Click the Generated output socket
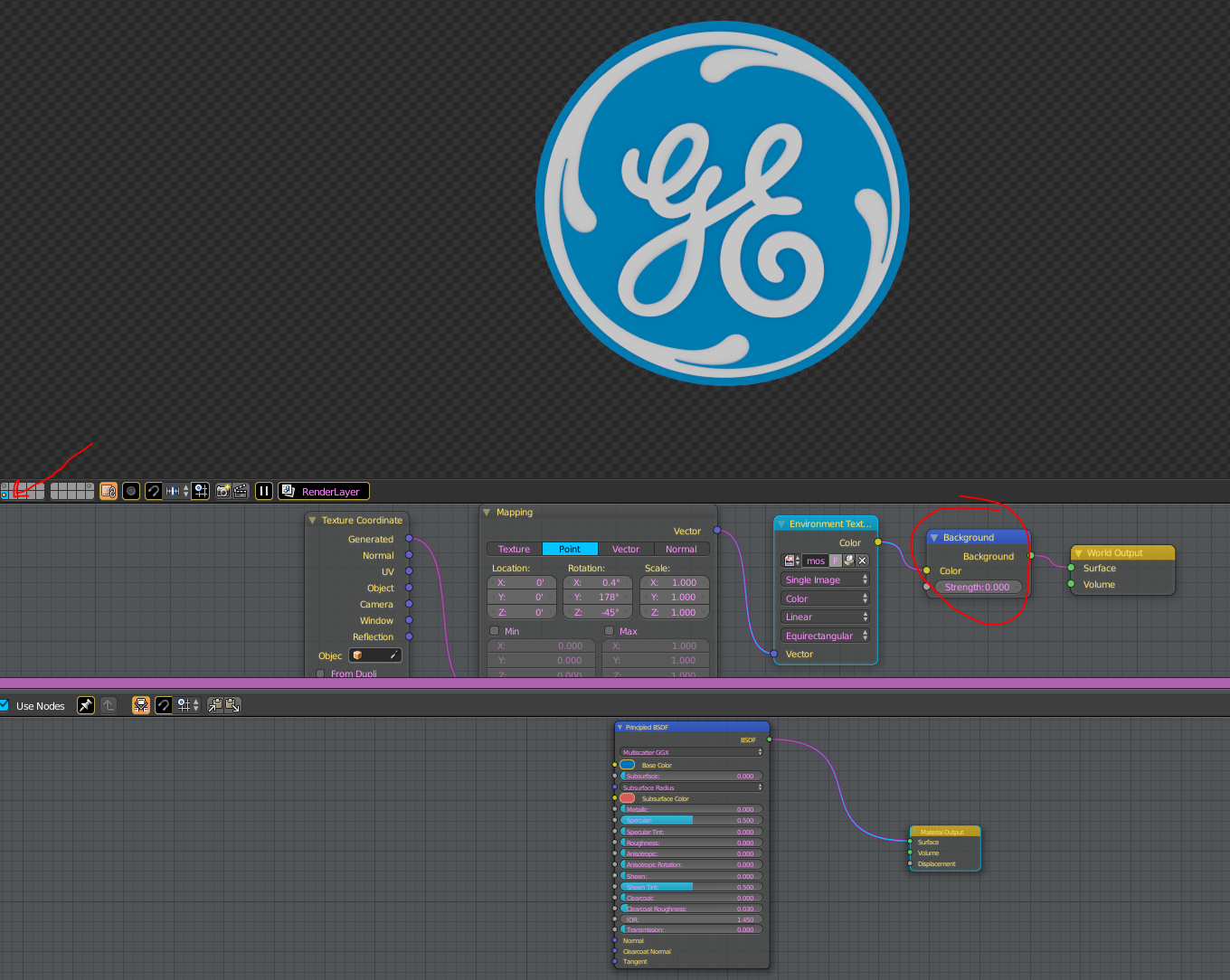 [409, 539]
